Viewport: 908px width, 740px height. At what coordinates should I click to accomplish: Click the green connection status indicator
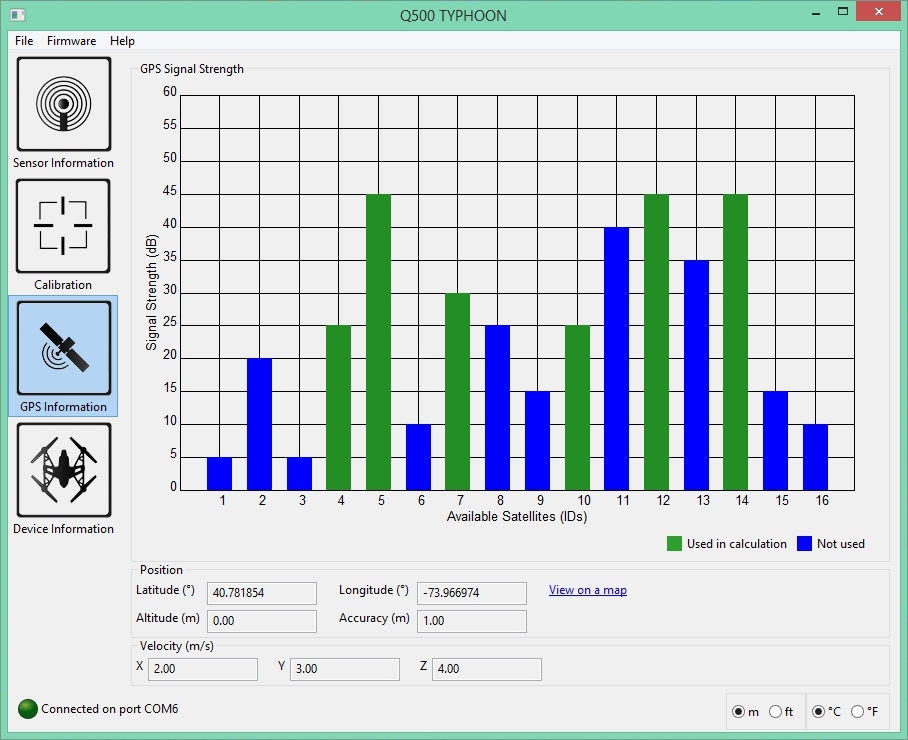(x=28, y=709)
